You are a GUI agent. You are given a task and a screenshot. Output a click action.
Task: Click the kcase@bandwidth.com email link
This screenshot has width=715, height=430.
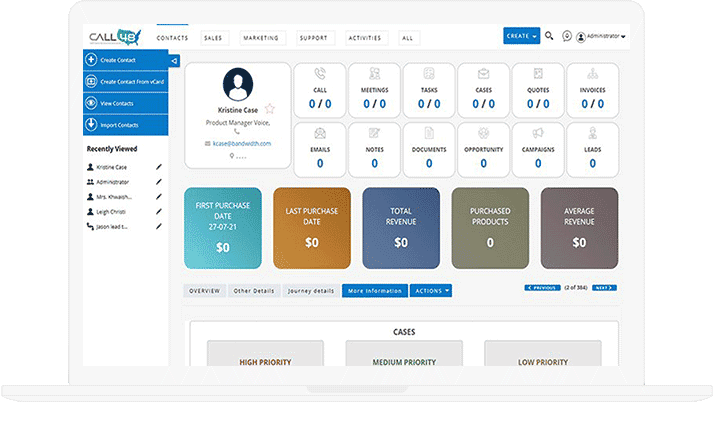coord(241,144)
